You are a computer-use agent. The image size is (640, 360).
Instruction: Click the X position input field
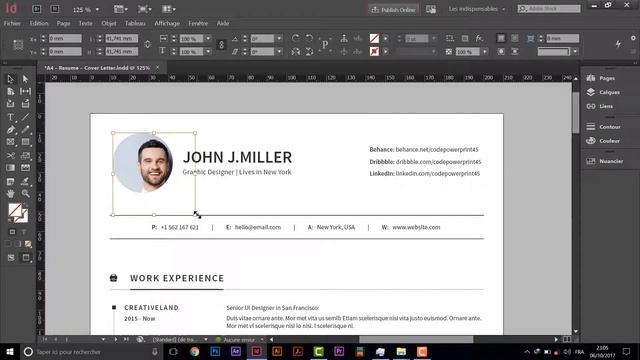[x=65, y=38]
